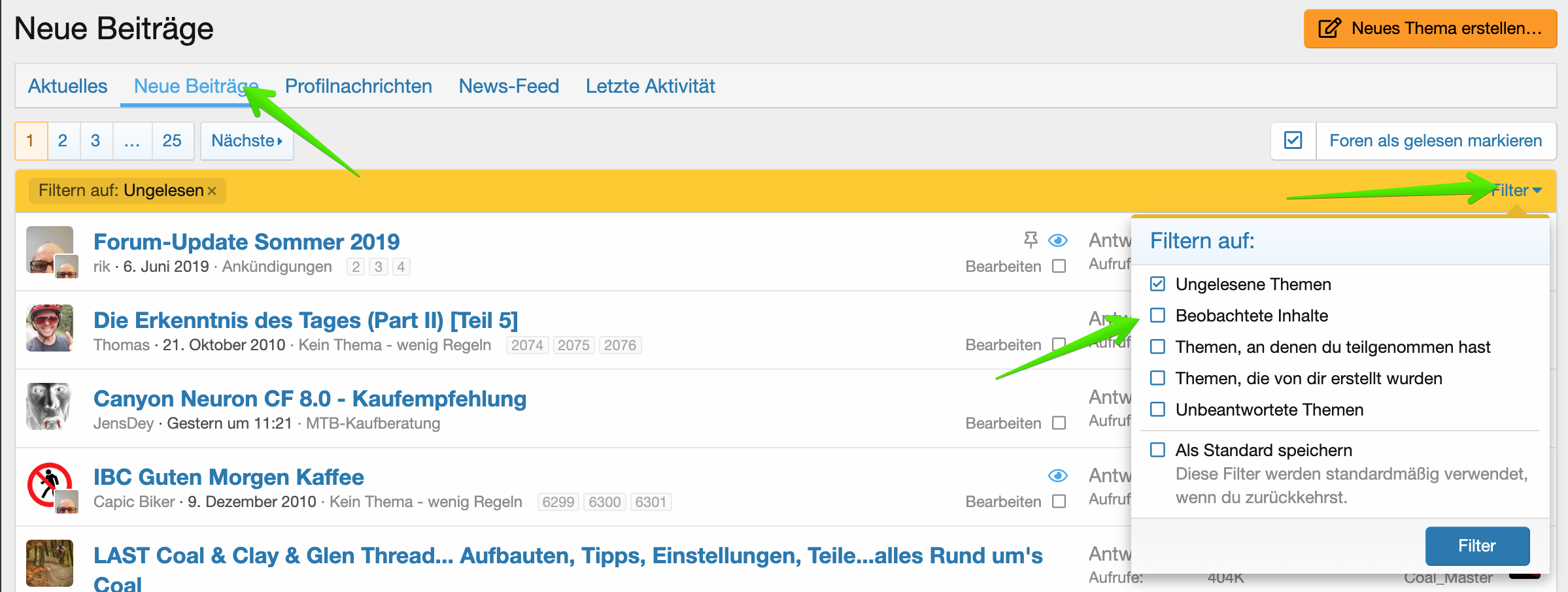Remove the Ungelesen filter with the x
Image resolution: width=1568 pixels, height=592 pixels.
(212, 191)
